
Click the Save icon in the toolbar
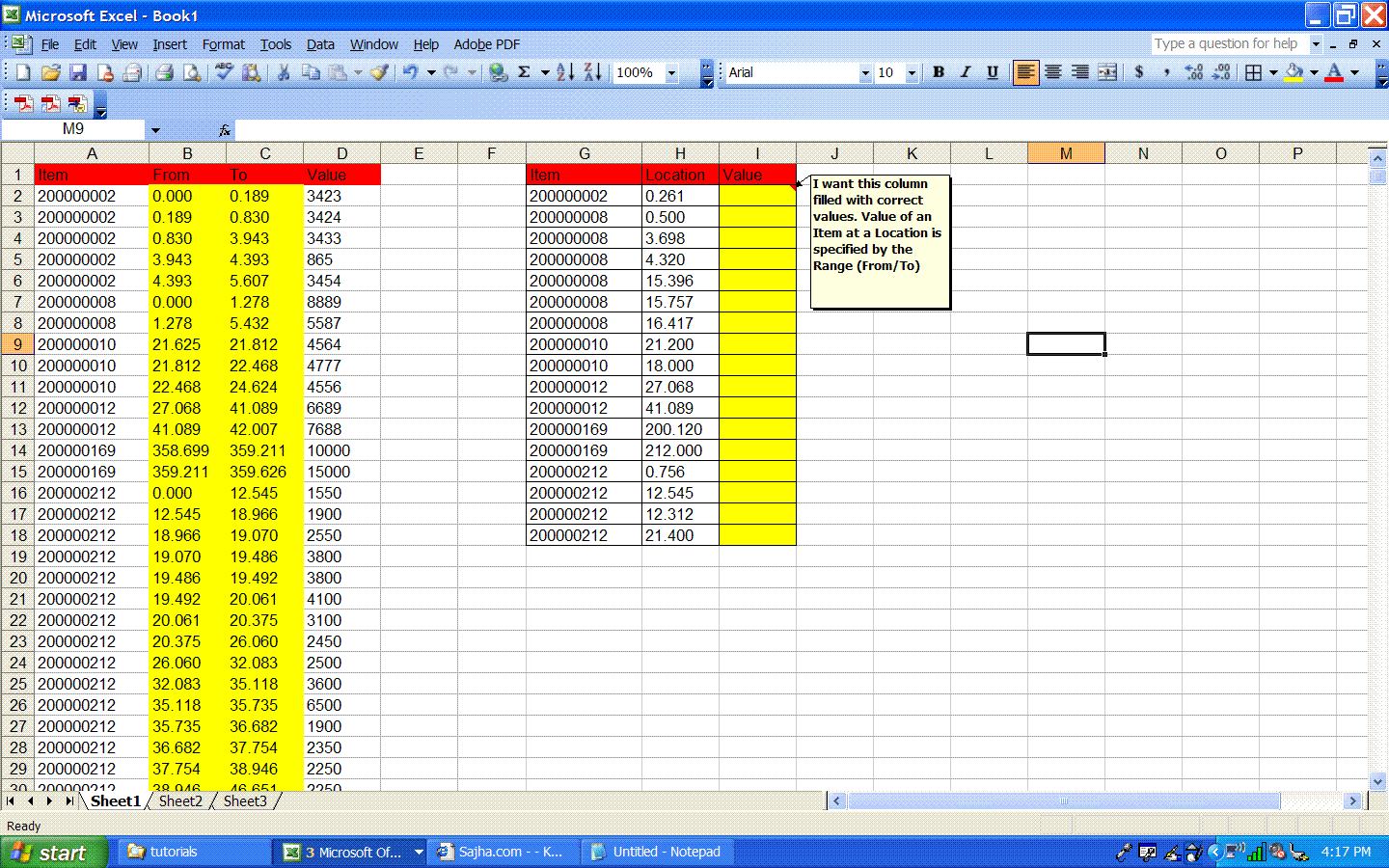78,72
